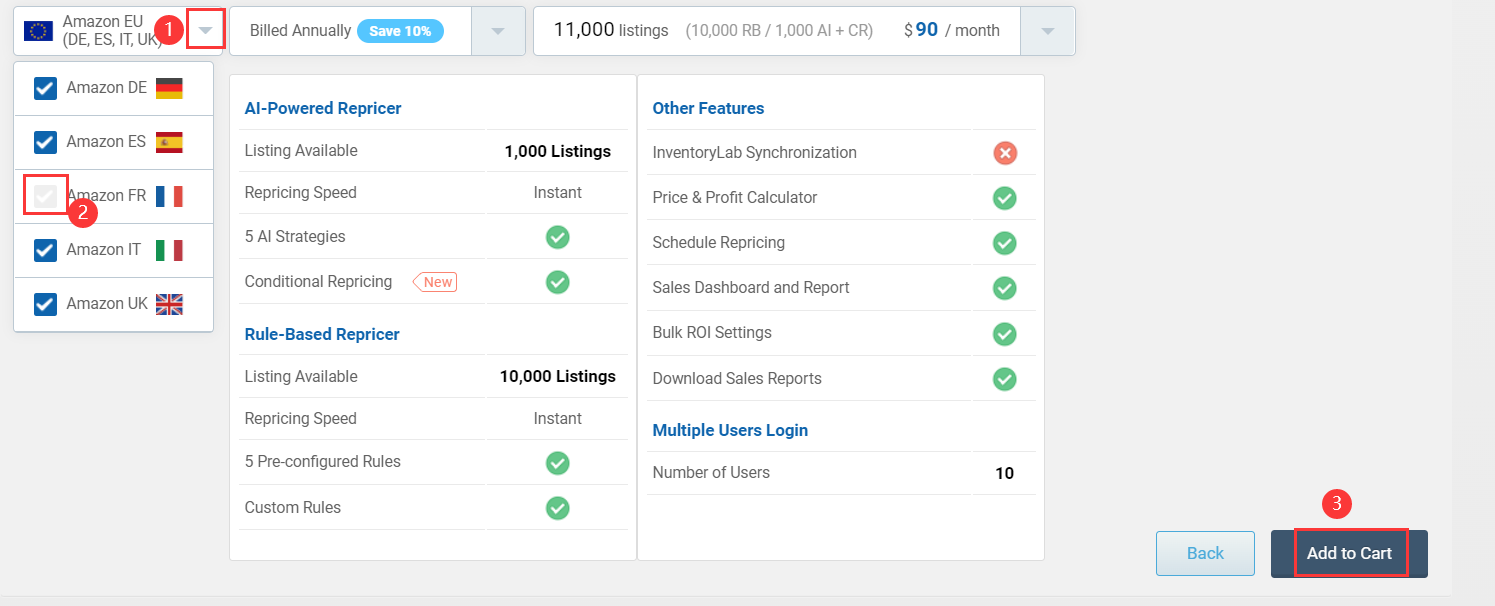The height and width of the screenshot is (606, 1495).
Task: Click the Number of Users value 10
Action: point(1005,473)
